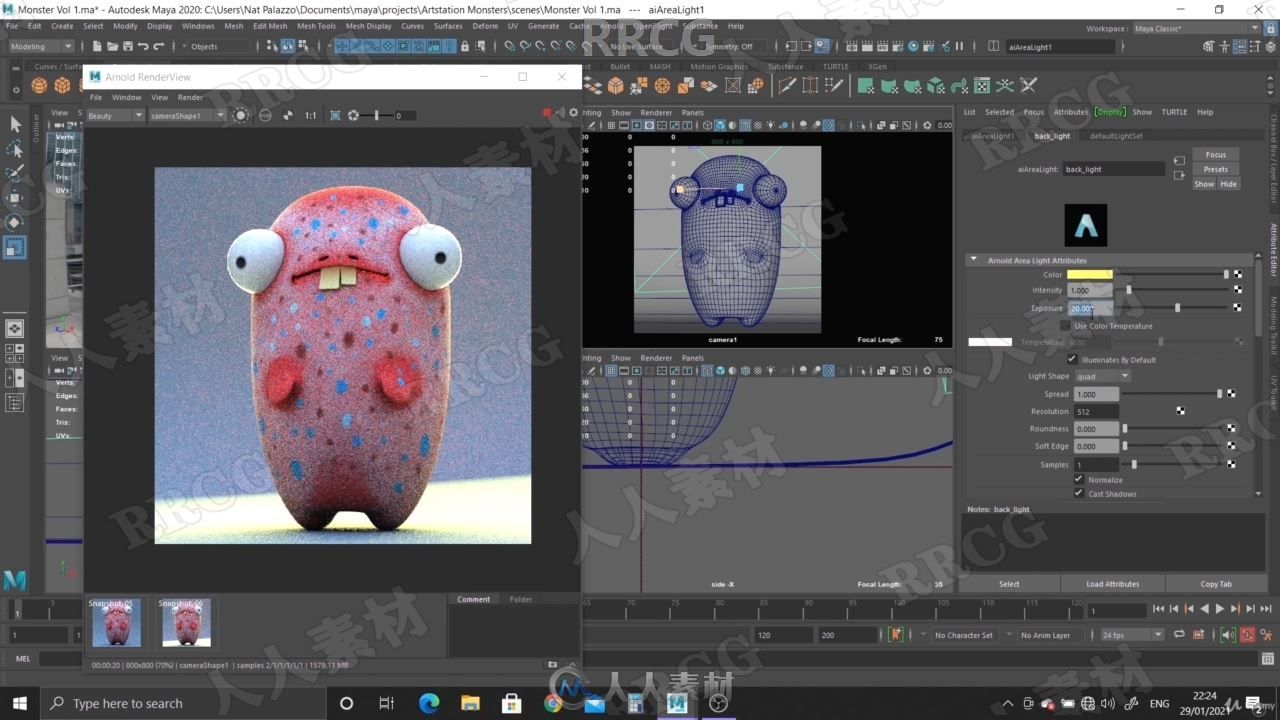Toggle the loop playback icon near fps
Viewport: 1280px width, 720px height.
point(1179,635)
